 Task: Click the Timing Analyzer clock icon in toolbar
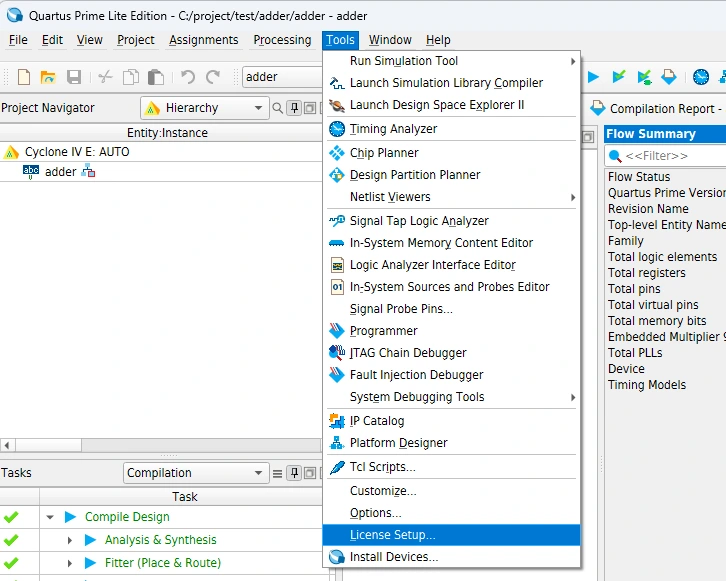point(701,77)
